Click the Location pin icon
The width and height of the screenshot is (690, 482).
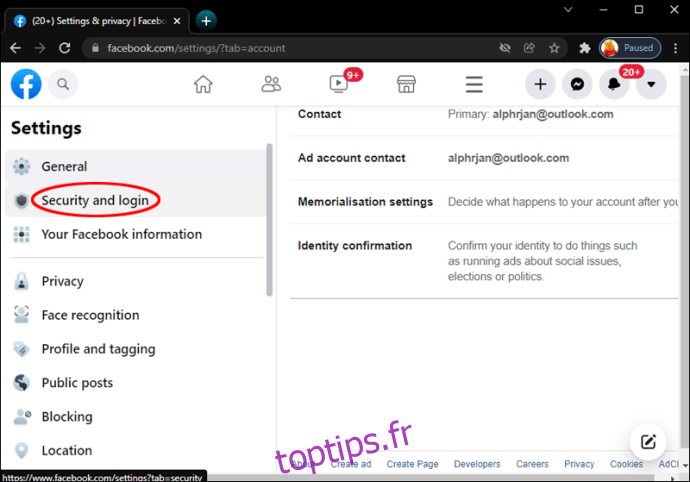(21, 451)
